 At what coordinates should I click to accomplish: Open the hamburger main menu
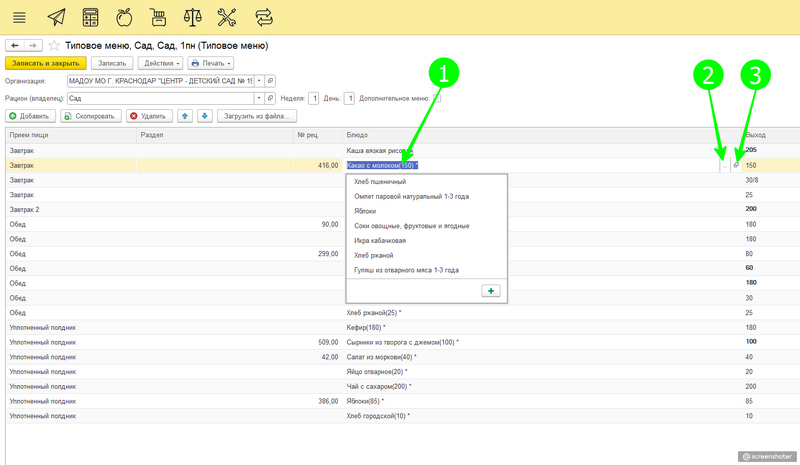(x=20, y=17)
